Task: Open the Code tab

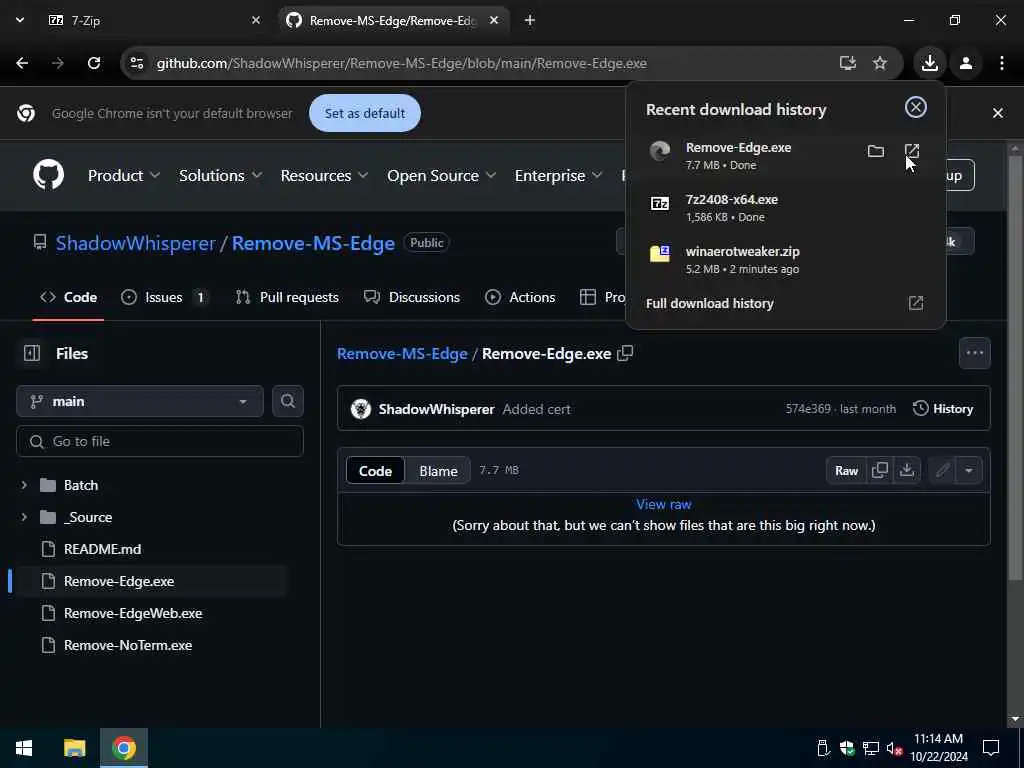Action: pyautogui.click(x=69, y=297)
